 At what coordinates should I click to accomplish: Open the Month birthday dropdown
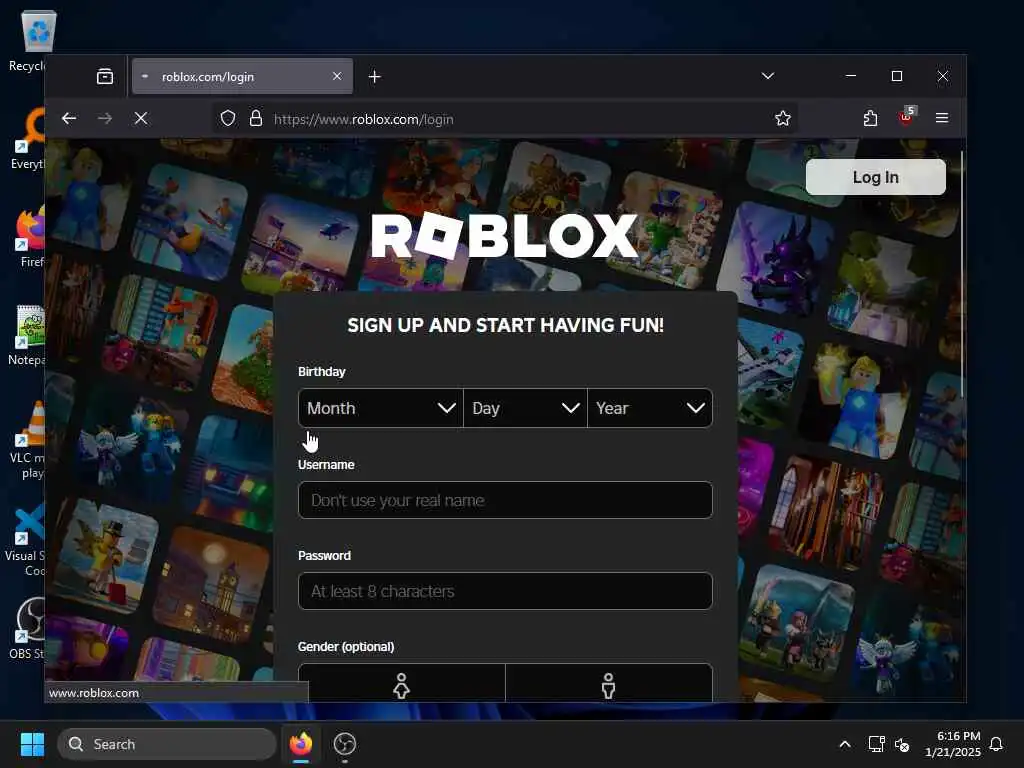[381, 408]
